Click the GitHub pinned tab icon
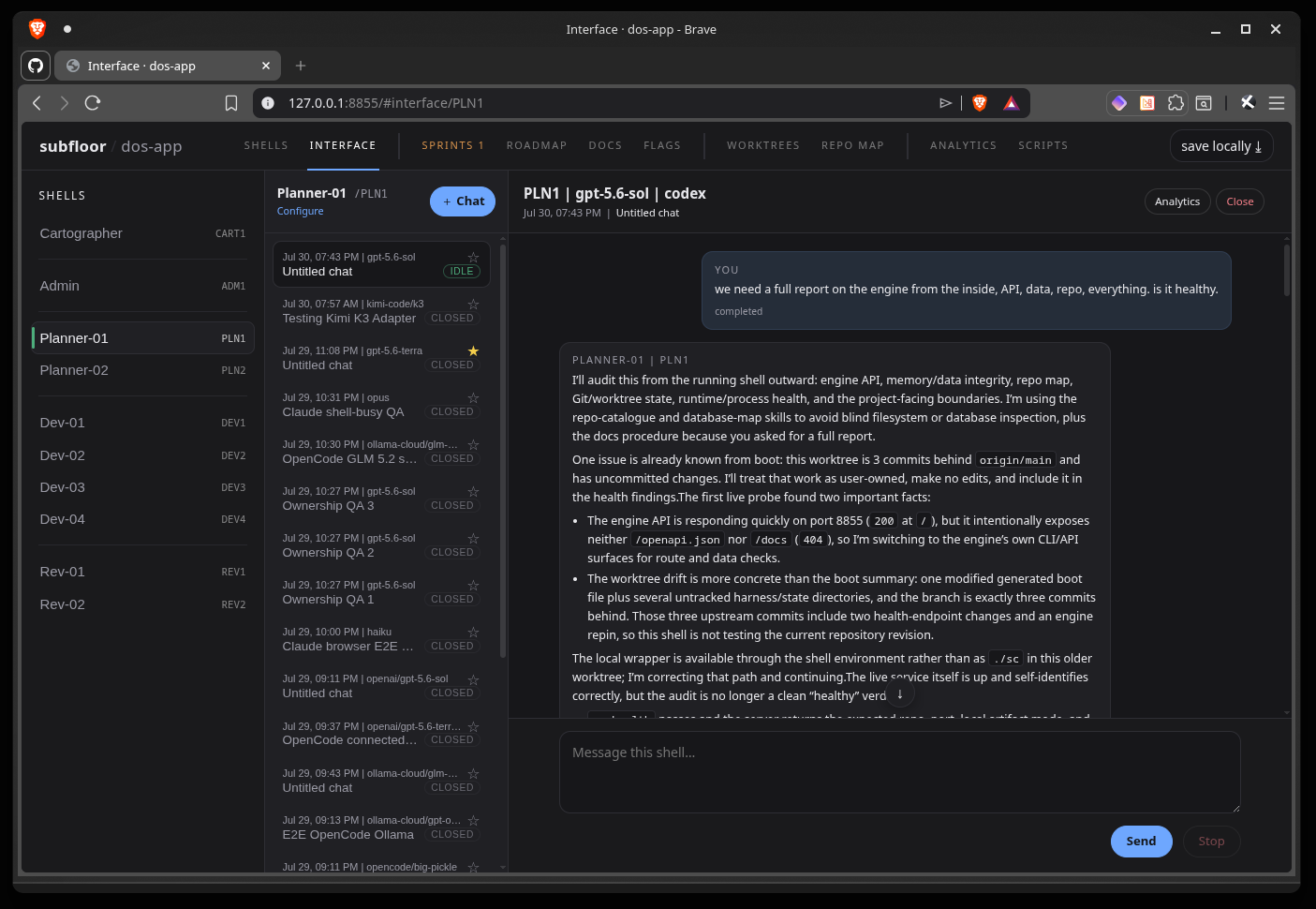 pos(36,66)
